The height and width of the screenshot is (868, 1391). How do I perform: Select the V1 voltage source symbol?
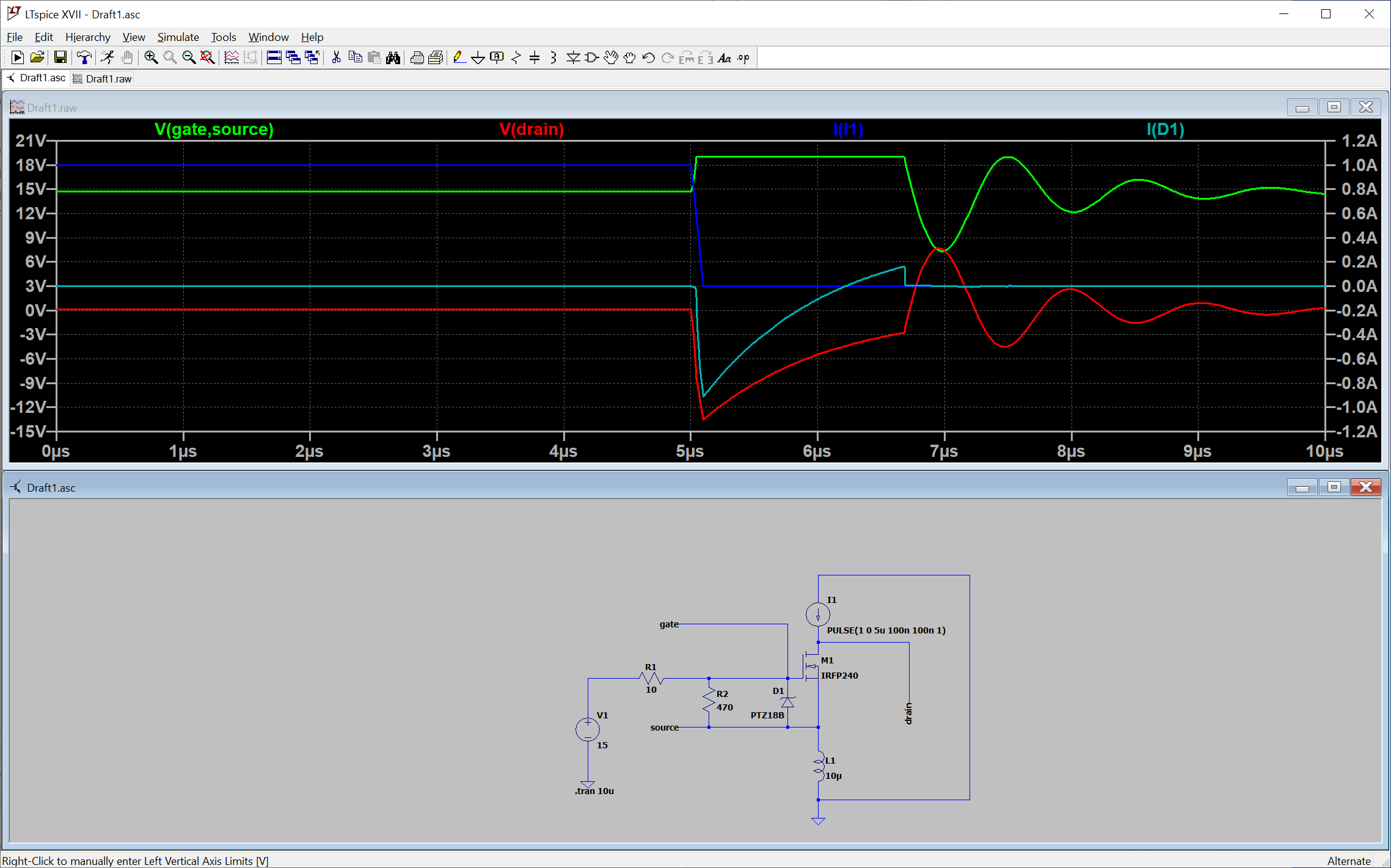[x=588, y=729]
